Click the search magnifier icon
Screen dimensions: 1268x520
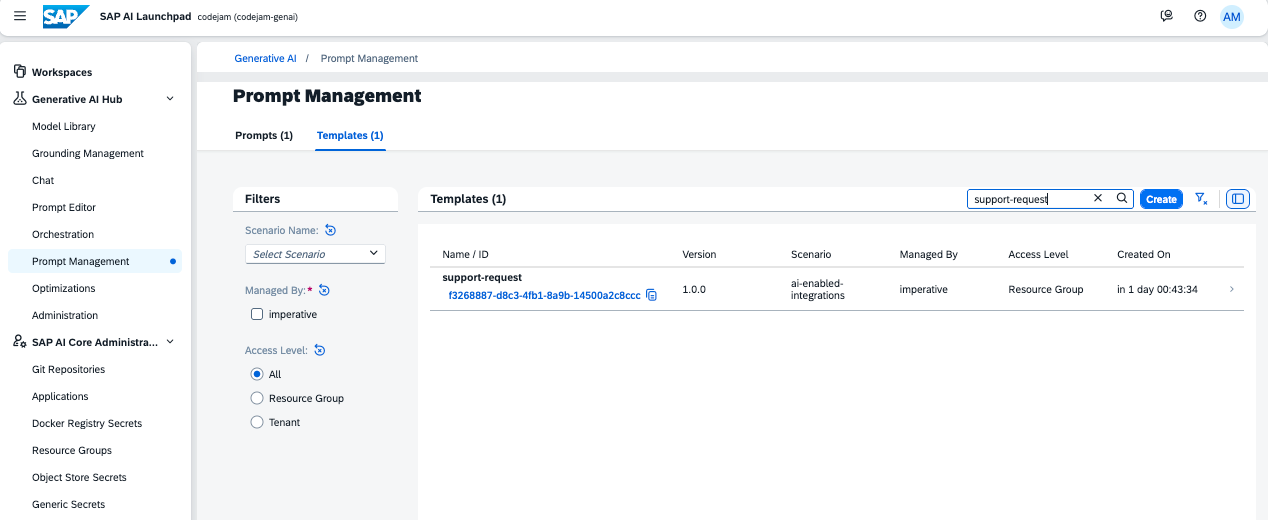[x=1122, y=199]
